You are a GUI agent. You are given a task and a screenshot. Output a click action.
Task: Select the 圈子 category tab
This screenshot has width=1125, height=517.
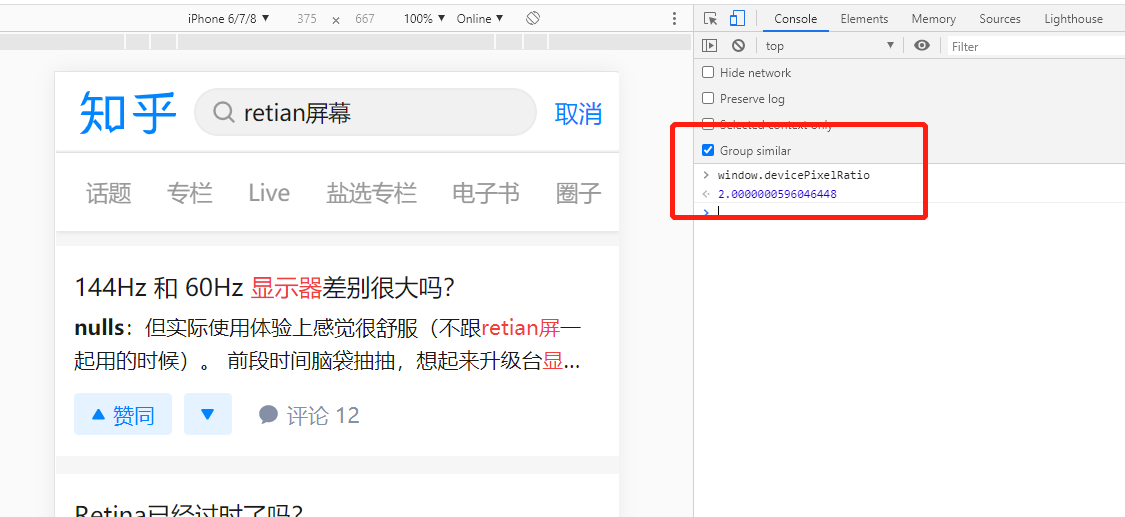point(578,193)
